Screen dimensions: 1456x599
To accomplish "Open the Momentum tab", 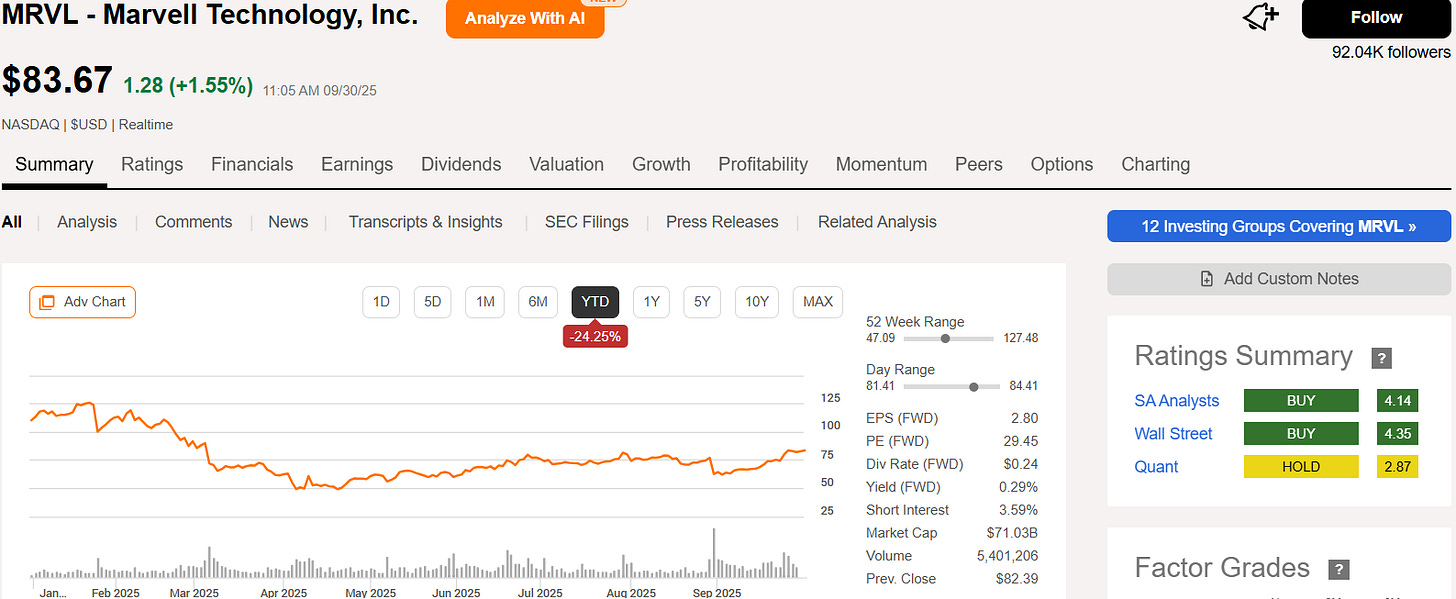I will click(x=881, y=164).
